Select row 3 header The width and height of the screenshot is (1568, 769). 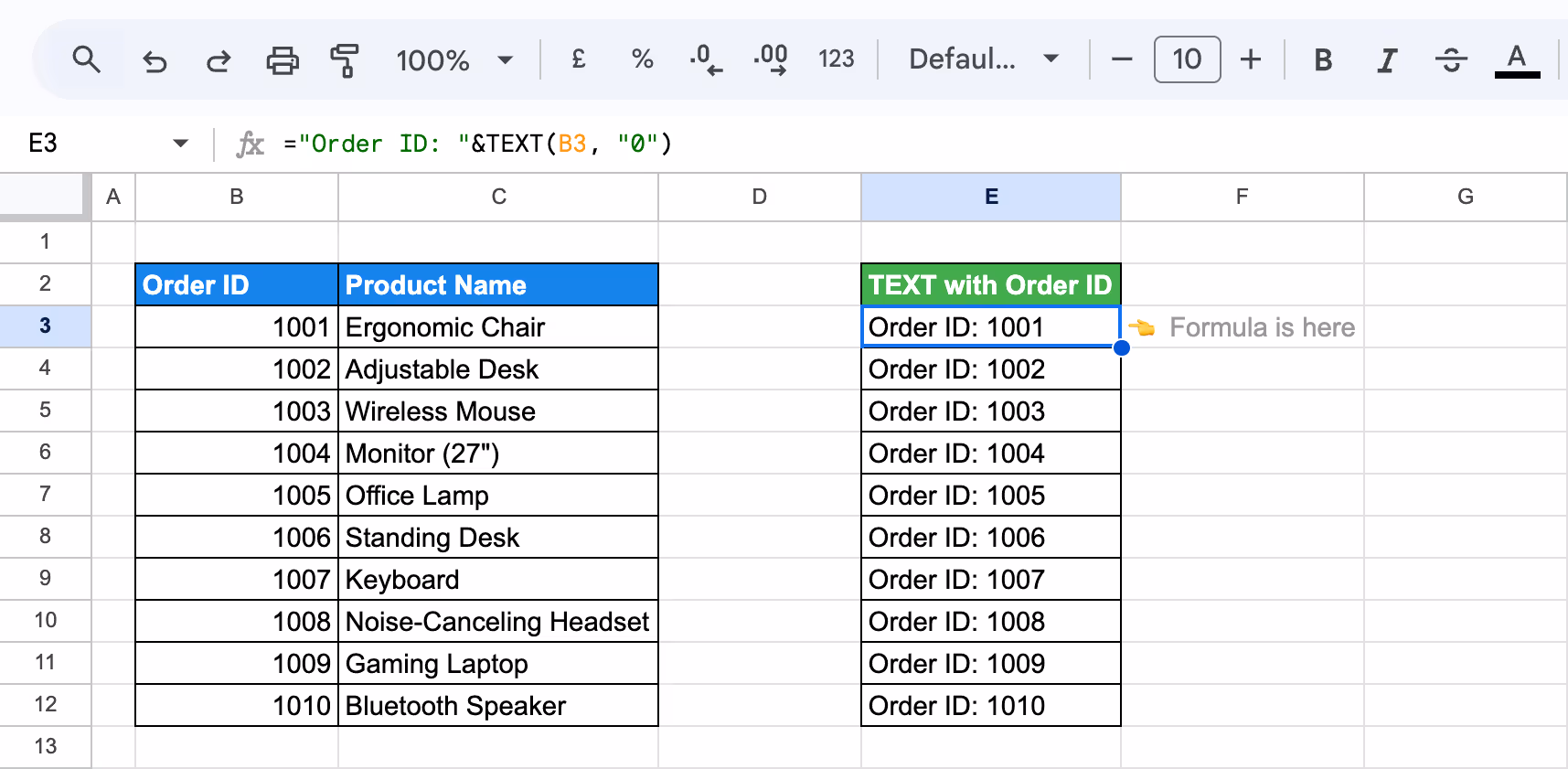coord(45,326)
